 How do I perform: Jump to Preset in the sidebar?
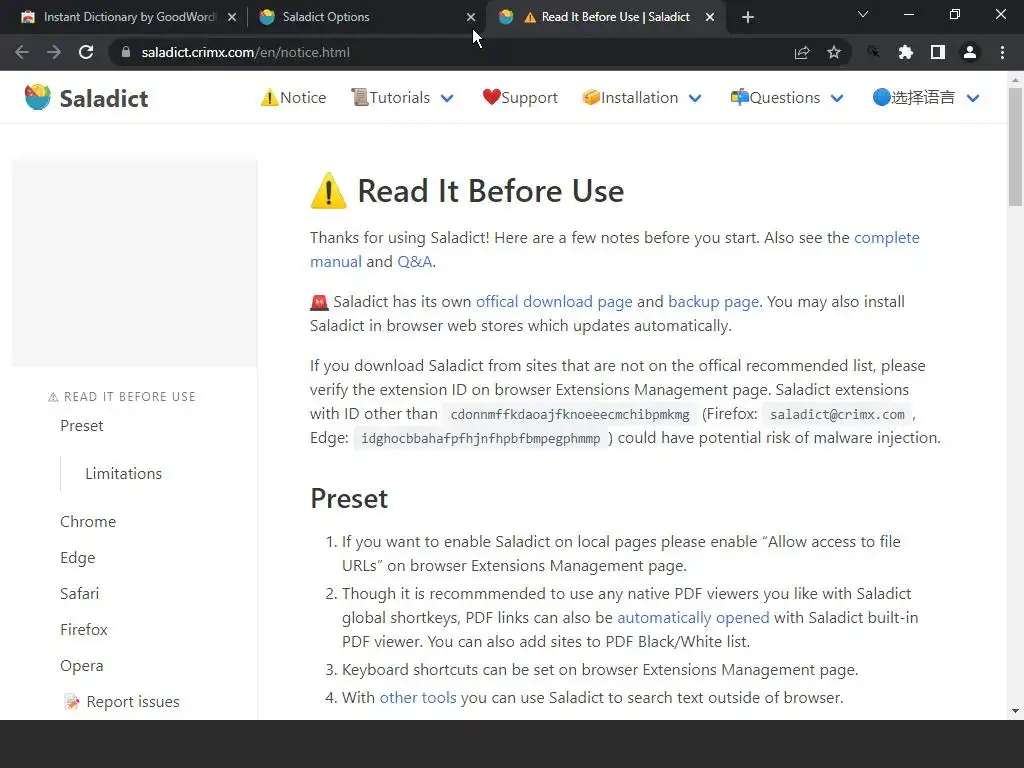(x=82, y=426)
